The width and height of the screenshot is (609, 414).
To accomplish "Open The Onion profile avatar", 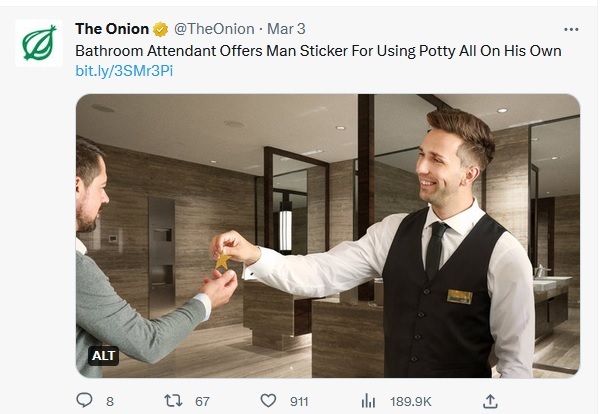I will point(39,43).
